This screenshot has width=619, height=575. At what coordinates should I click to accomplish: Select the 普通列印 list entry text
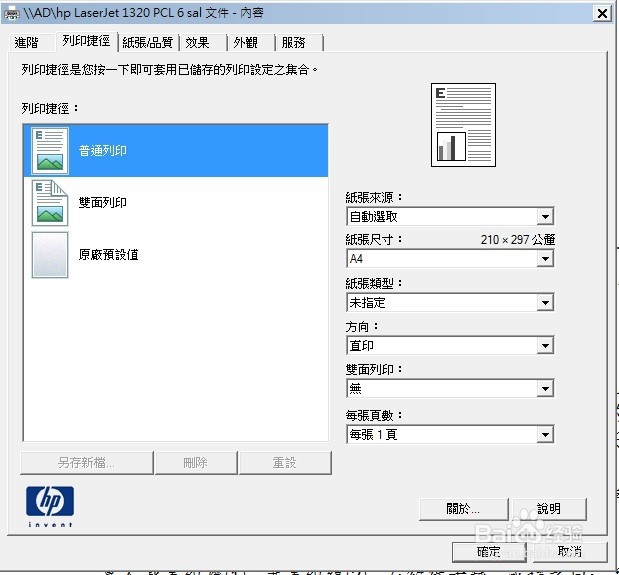tap(103, 151)
